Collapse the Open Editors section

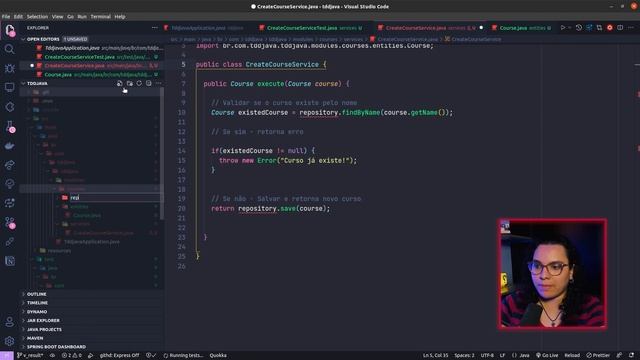pos(43,39)
